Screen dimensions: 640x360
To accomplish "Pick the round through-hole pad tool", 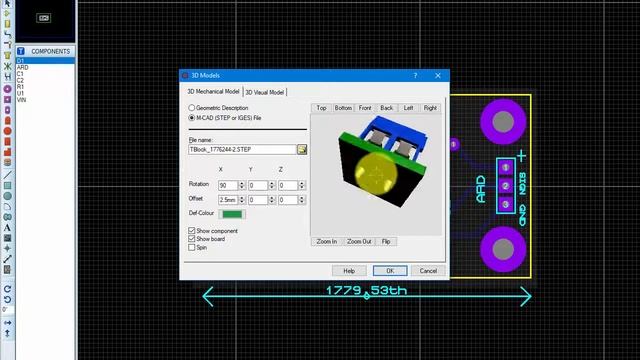I will pos(7,89).
